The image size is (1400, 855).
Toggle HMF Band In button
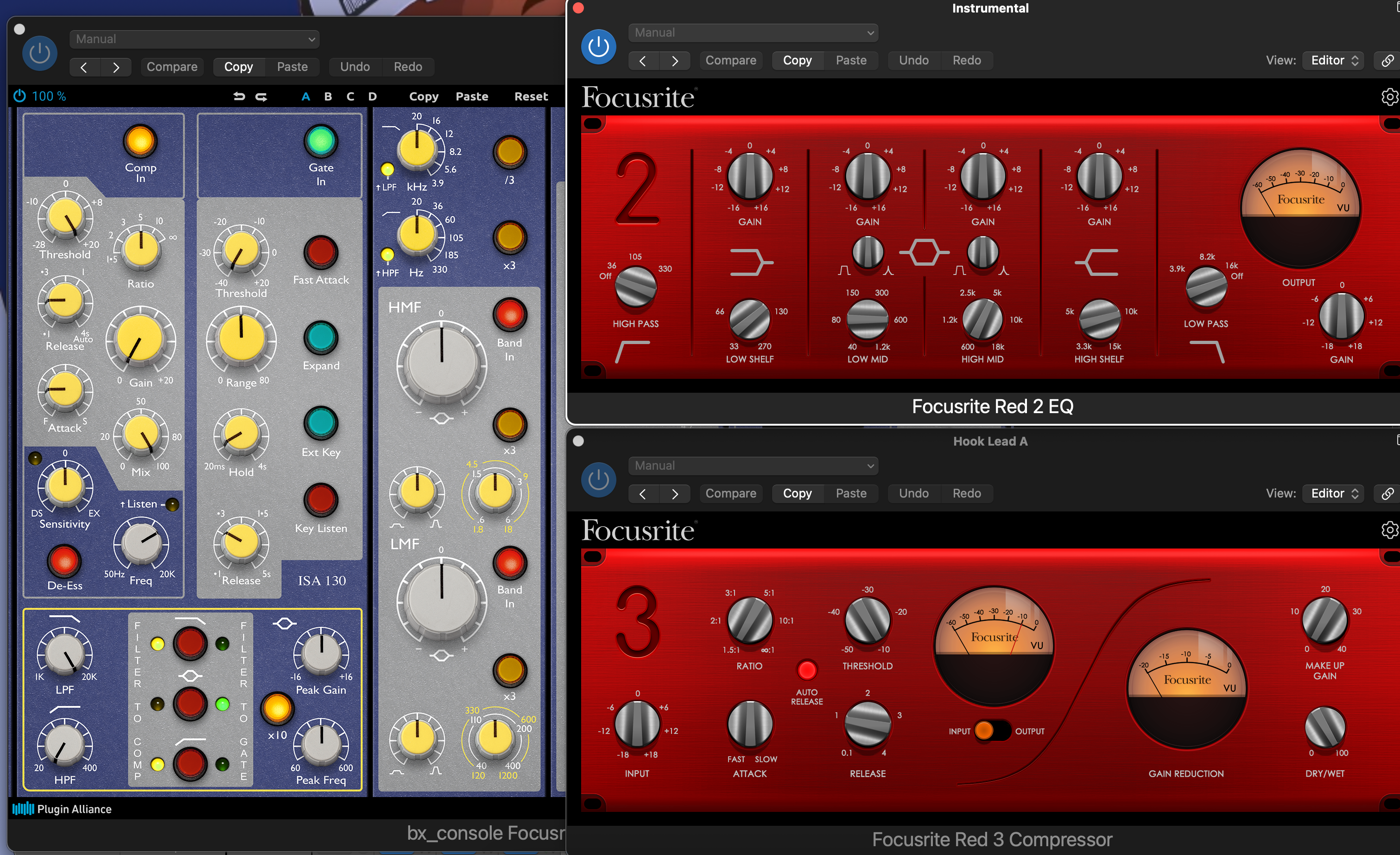pos(510,314)
